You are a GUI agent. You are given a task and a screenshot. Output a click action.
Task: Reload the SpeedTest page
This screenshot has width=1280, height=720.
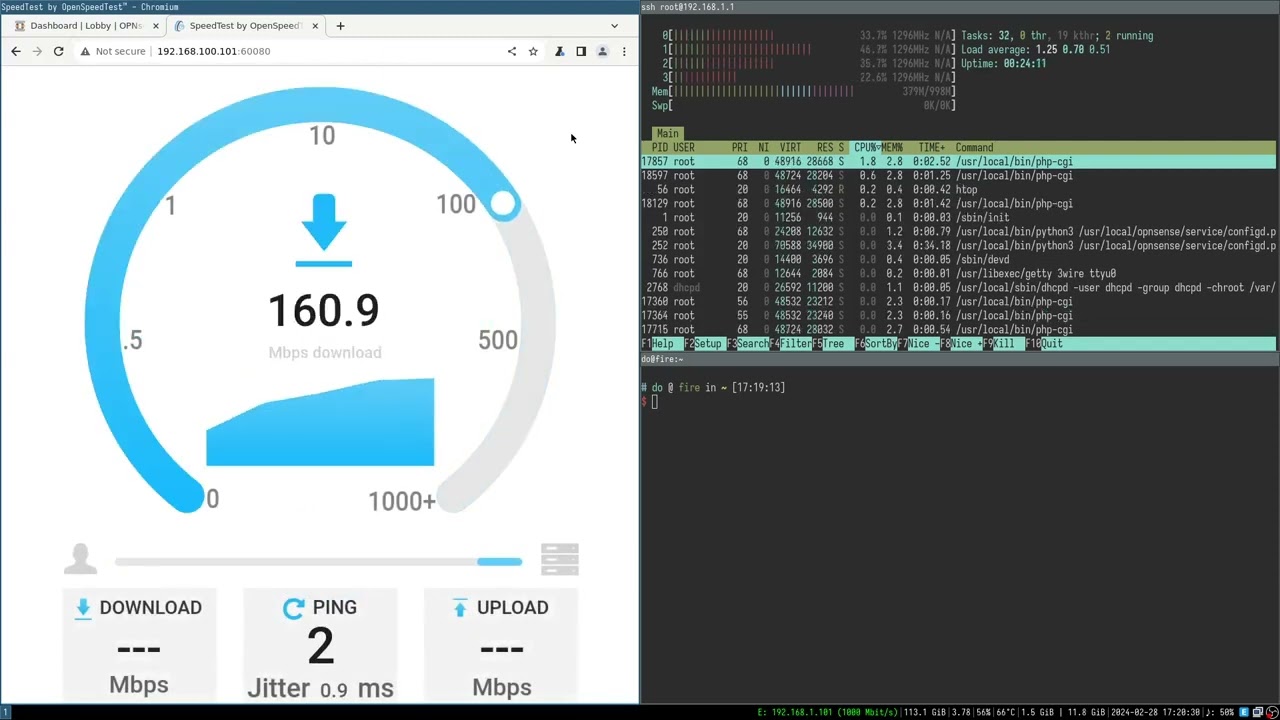[58, 51]
